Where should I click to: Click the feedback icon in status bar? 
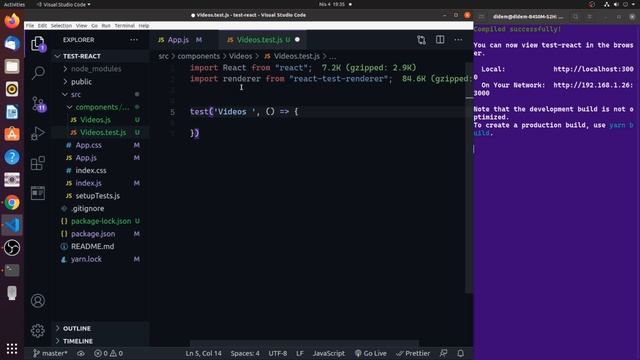click(x=443, y=353)
